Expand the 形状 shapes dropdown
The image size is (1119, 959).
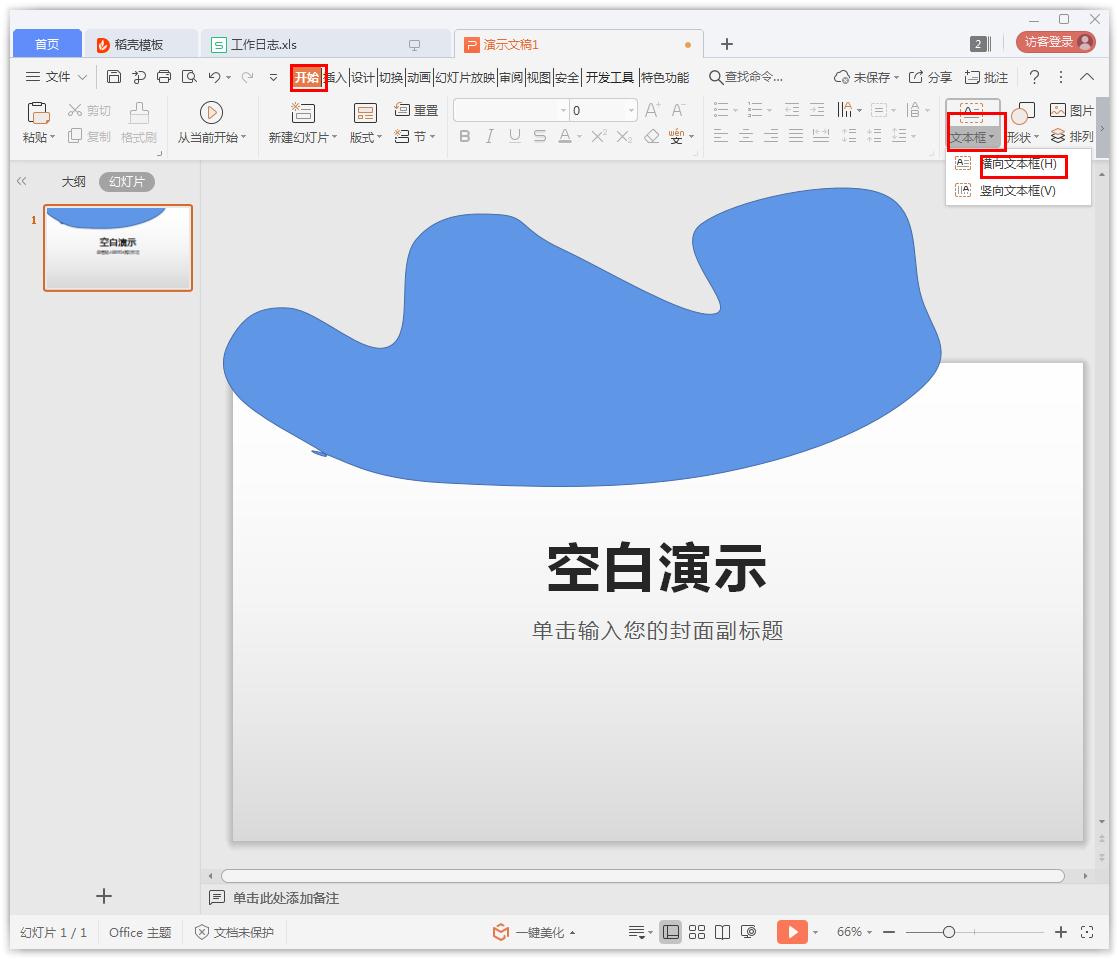1024,137
